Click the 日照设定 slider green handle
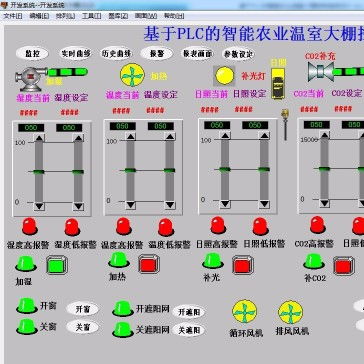This screenshot has width=364, height=364. pyautogui.click(x=264, y=169)
